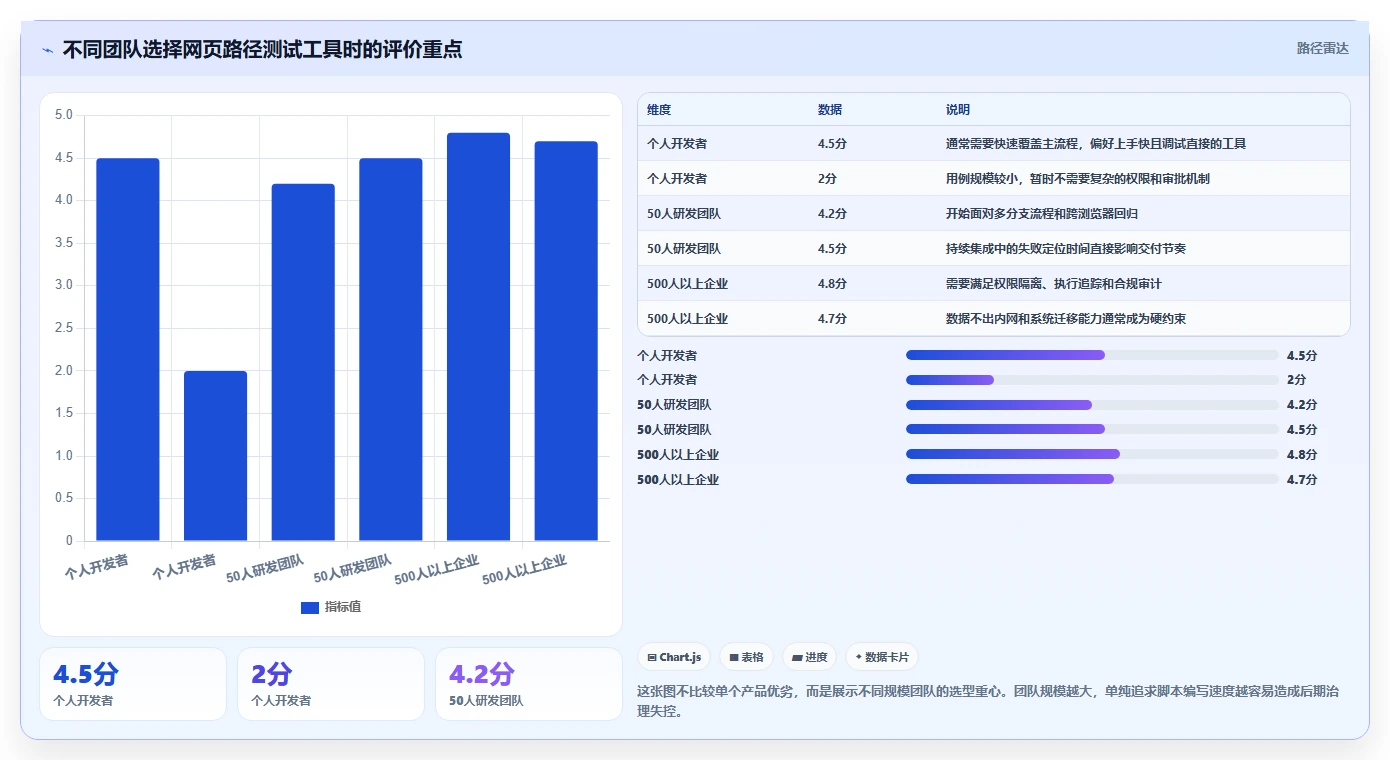Click the title 不同团队选择网页路径测试工具时的评价重点
The image size is (1390, 760).
click(262, 50)
